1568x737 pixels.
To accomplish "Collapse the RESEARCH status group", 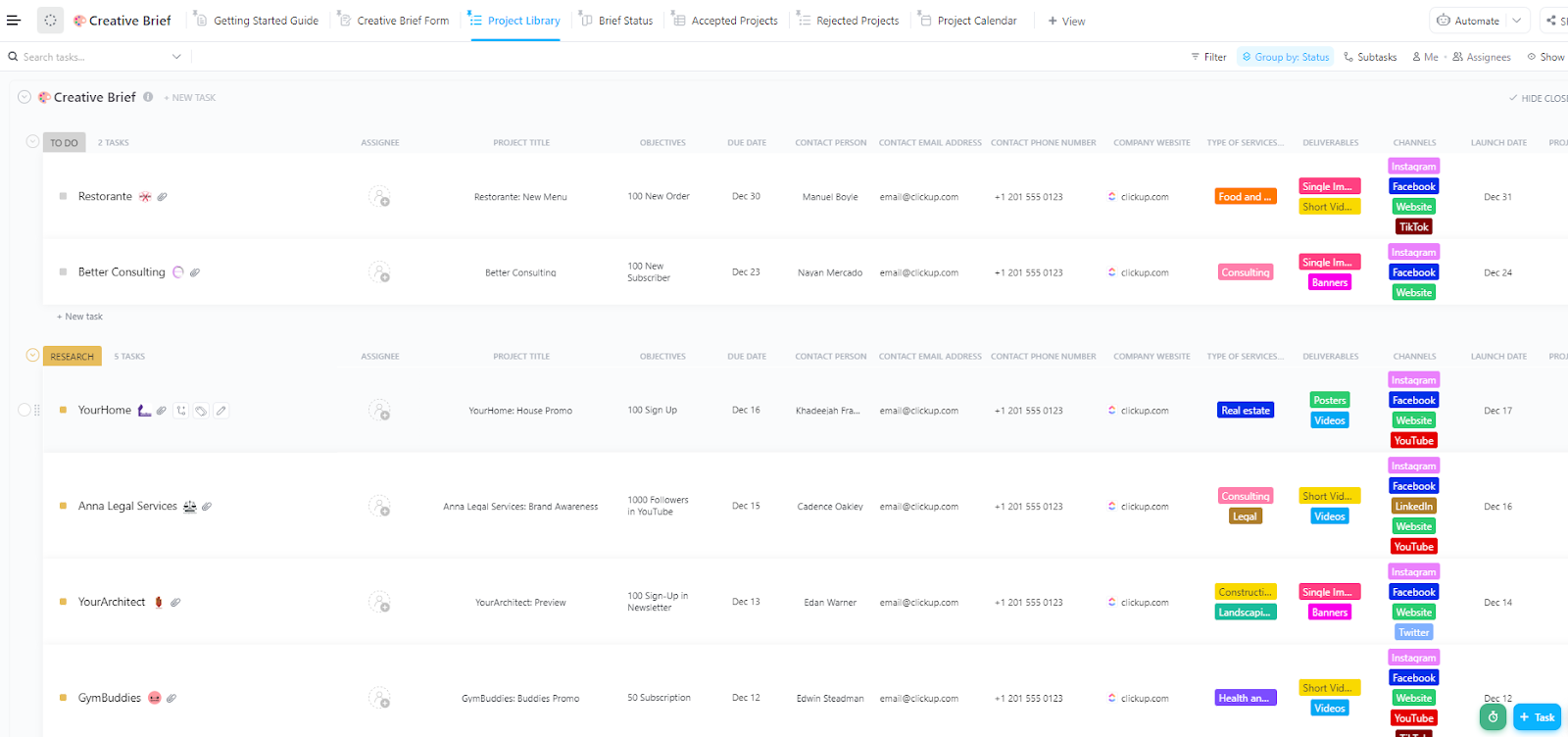I will [32, 356].
